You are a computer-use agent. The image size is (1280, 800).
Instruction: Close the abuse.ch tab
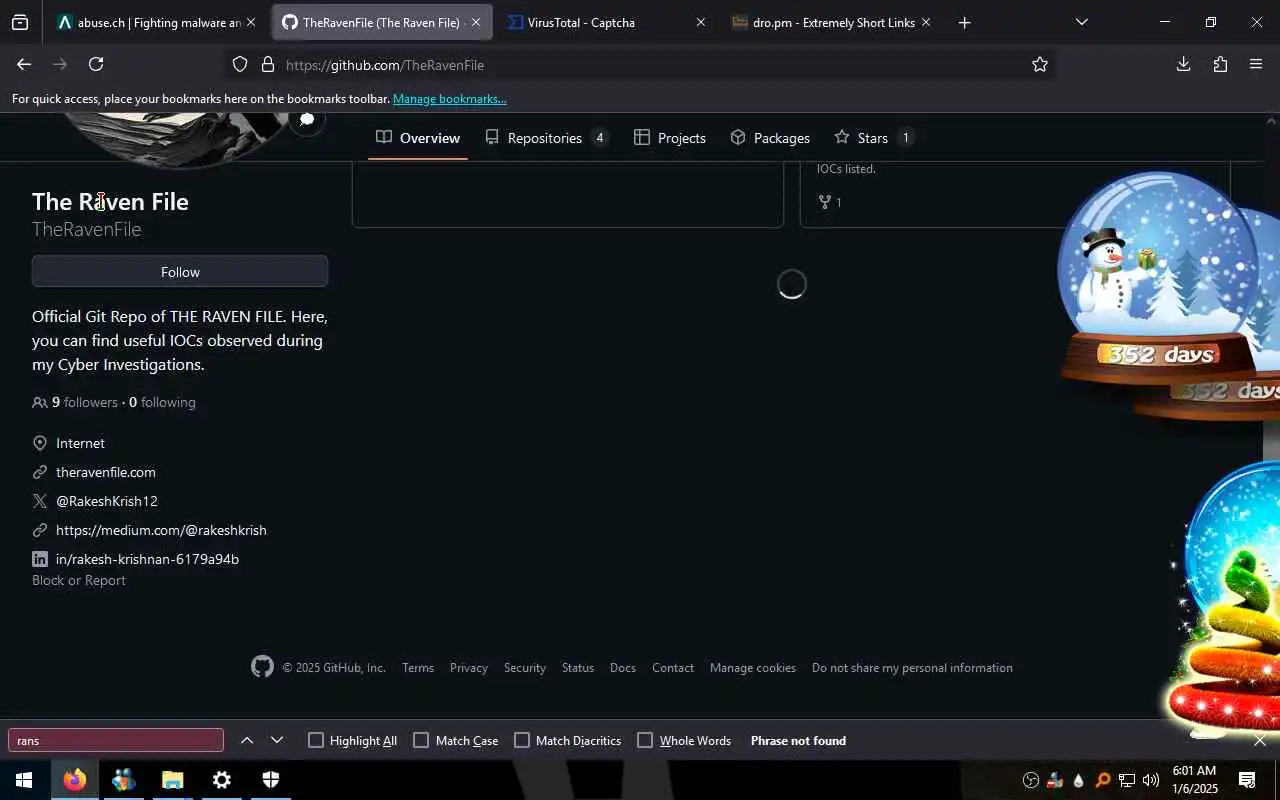click(x=250, y=22)
